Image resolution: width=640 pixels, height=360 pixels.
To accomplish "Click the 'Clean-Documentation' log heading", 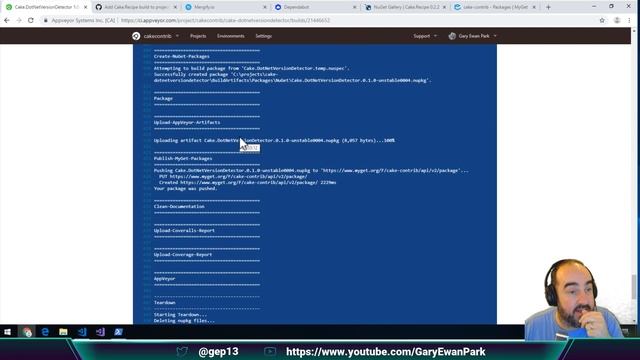I will coord(179,207).
